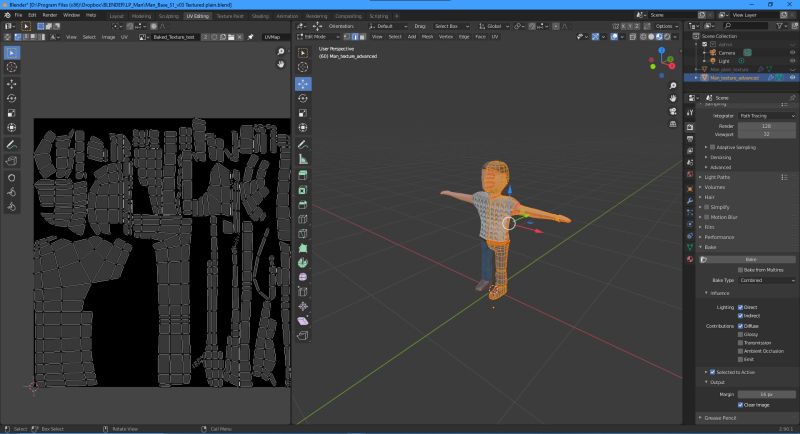Select the Move tool in the 3D viewport toolbar

pyautogui.click(x=303, y=84)
